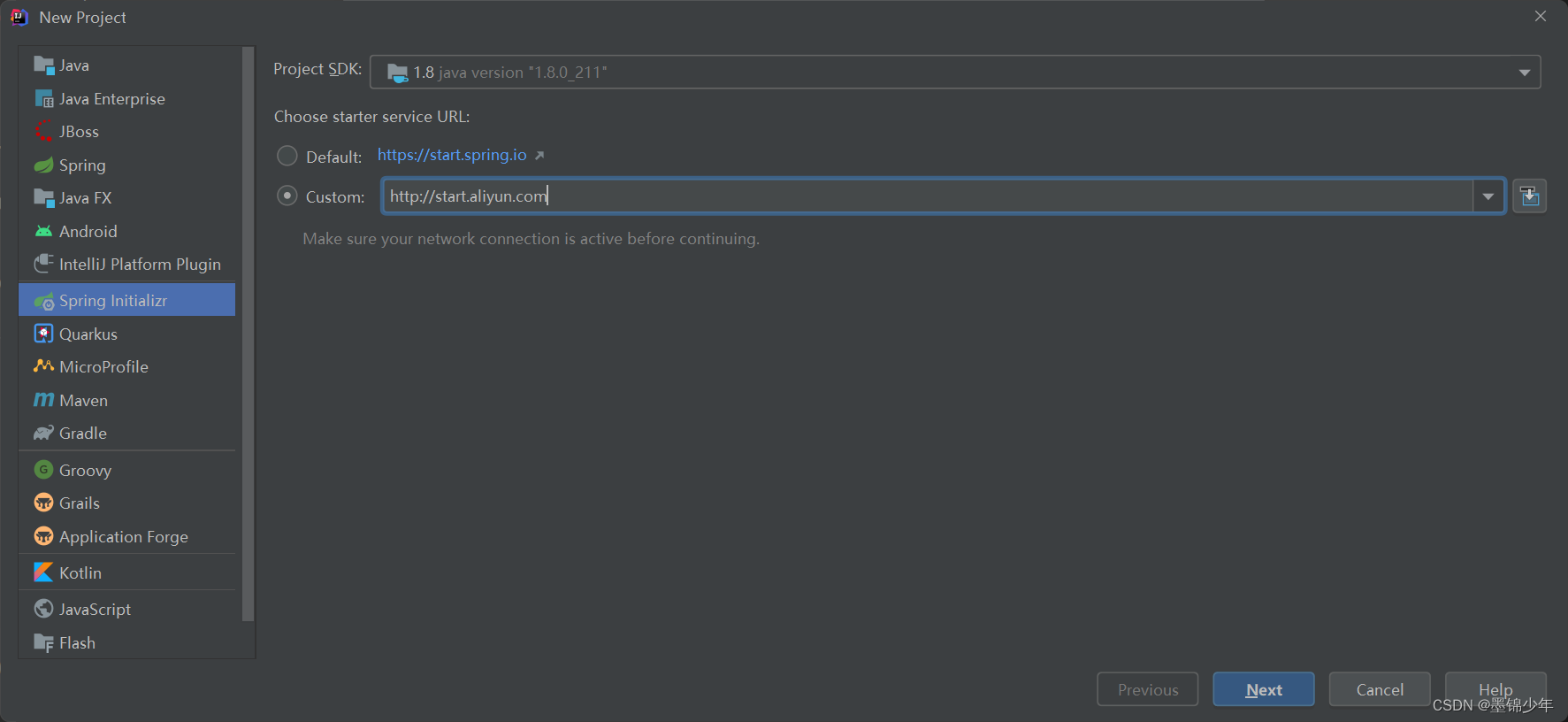Click the Quarkus icon
Image resolution: width=1568 pixels, height=722 pixels.
click(x=43, y=334)
